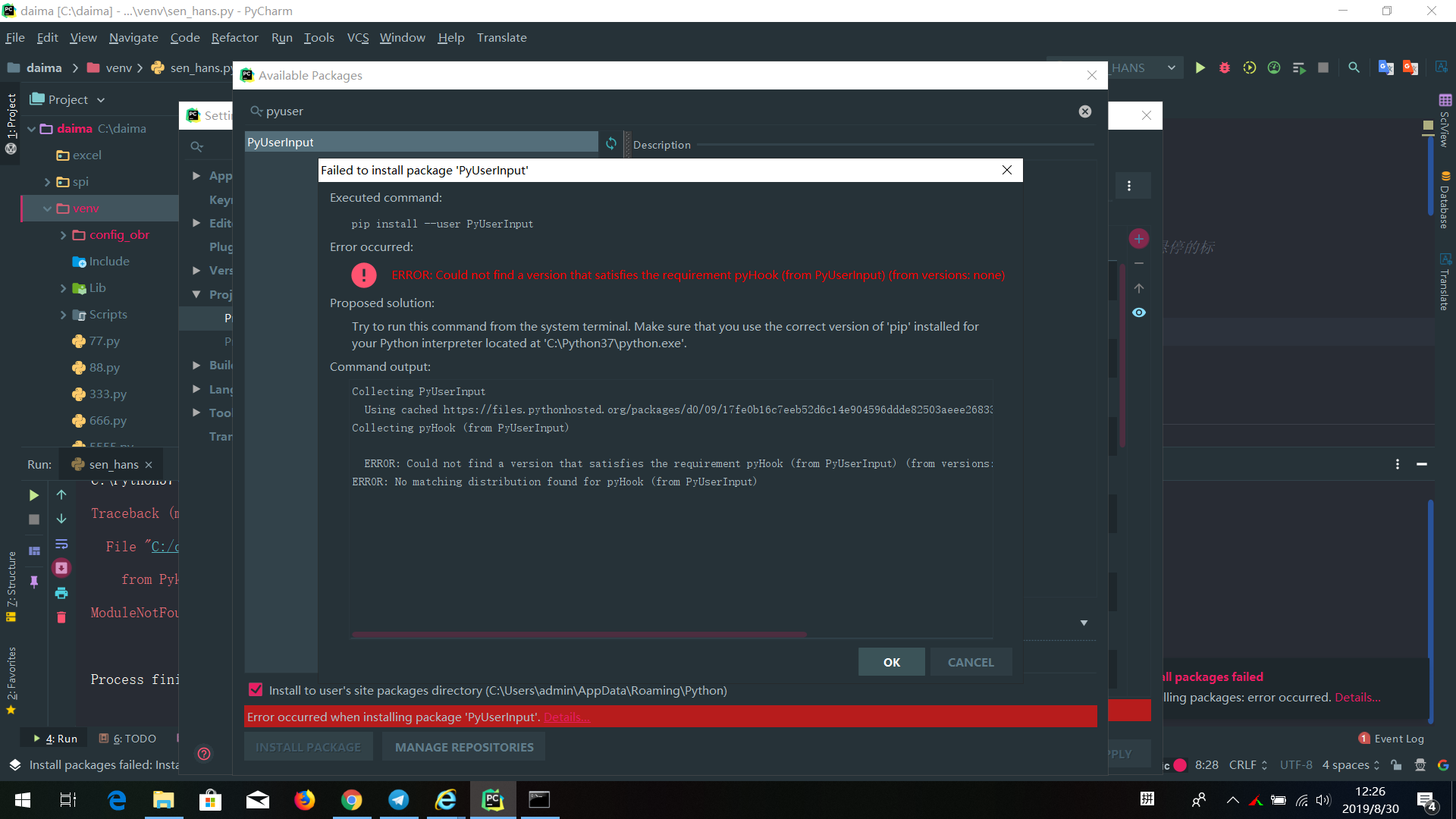Run with coverage from the toolbar
Image resolution: width=1456 pixels, height=819 pixels.
(1250, 68)
